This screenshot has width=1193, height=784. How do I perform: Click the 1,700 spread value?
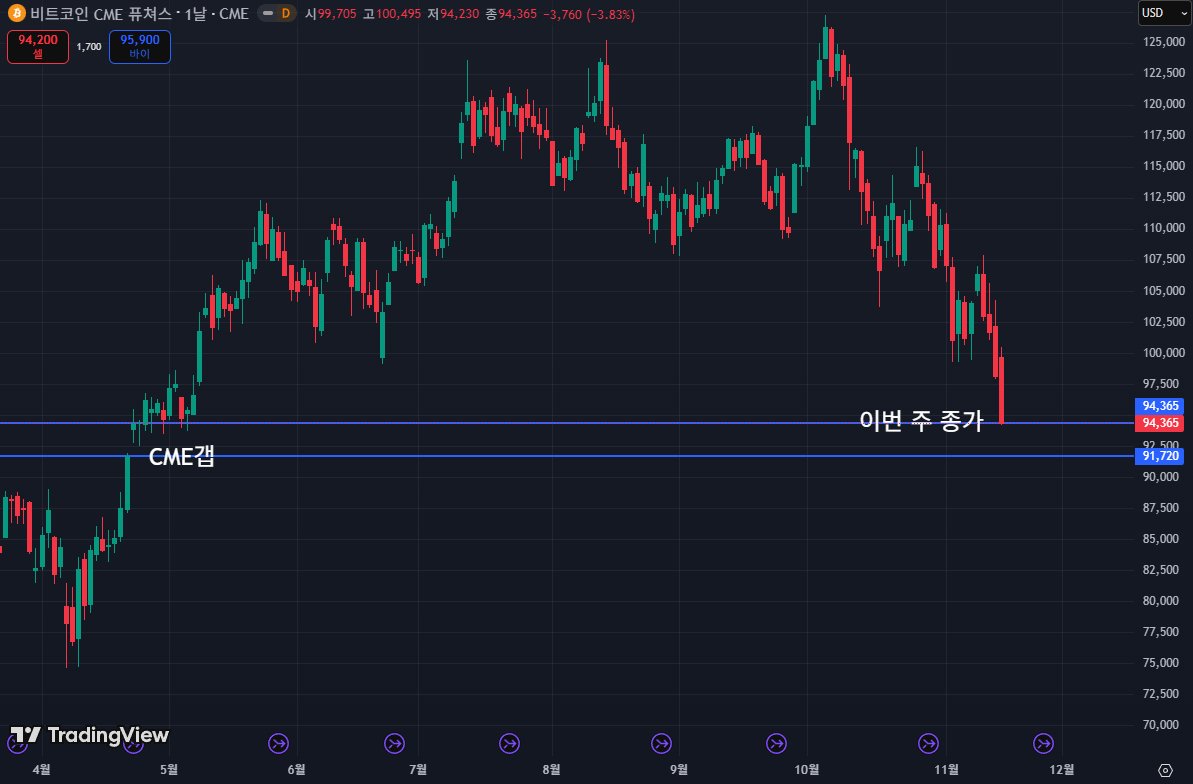89,47
